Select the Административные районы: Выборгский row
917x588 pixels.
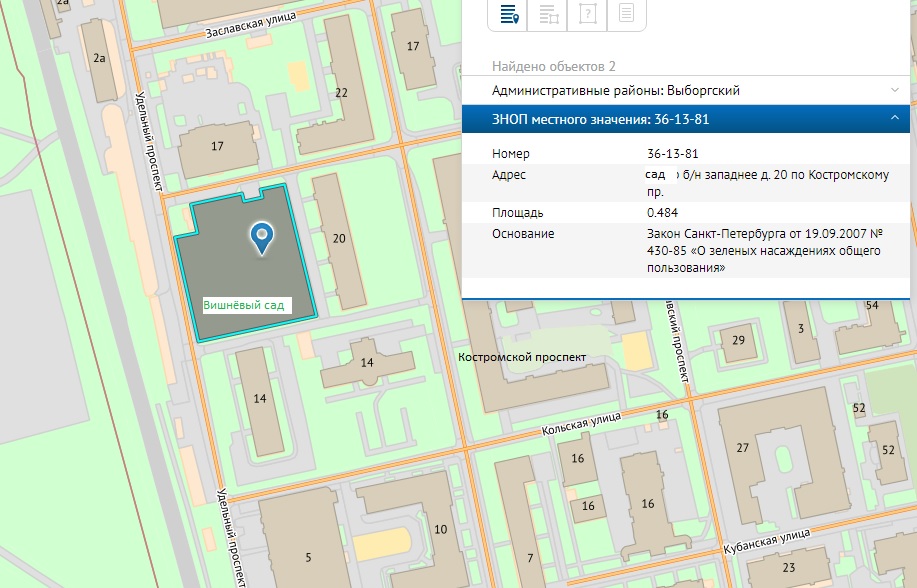coord(615,90)
